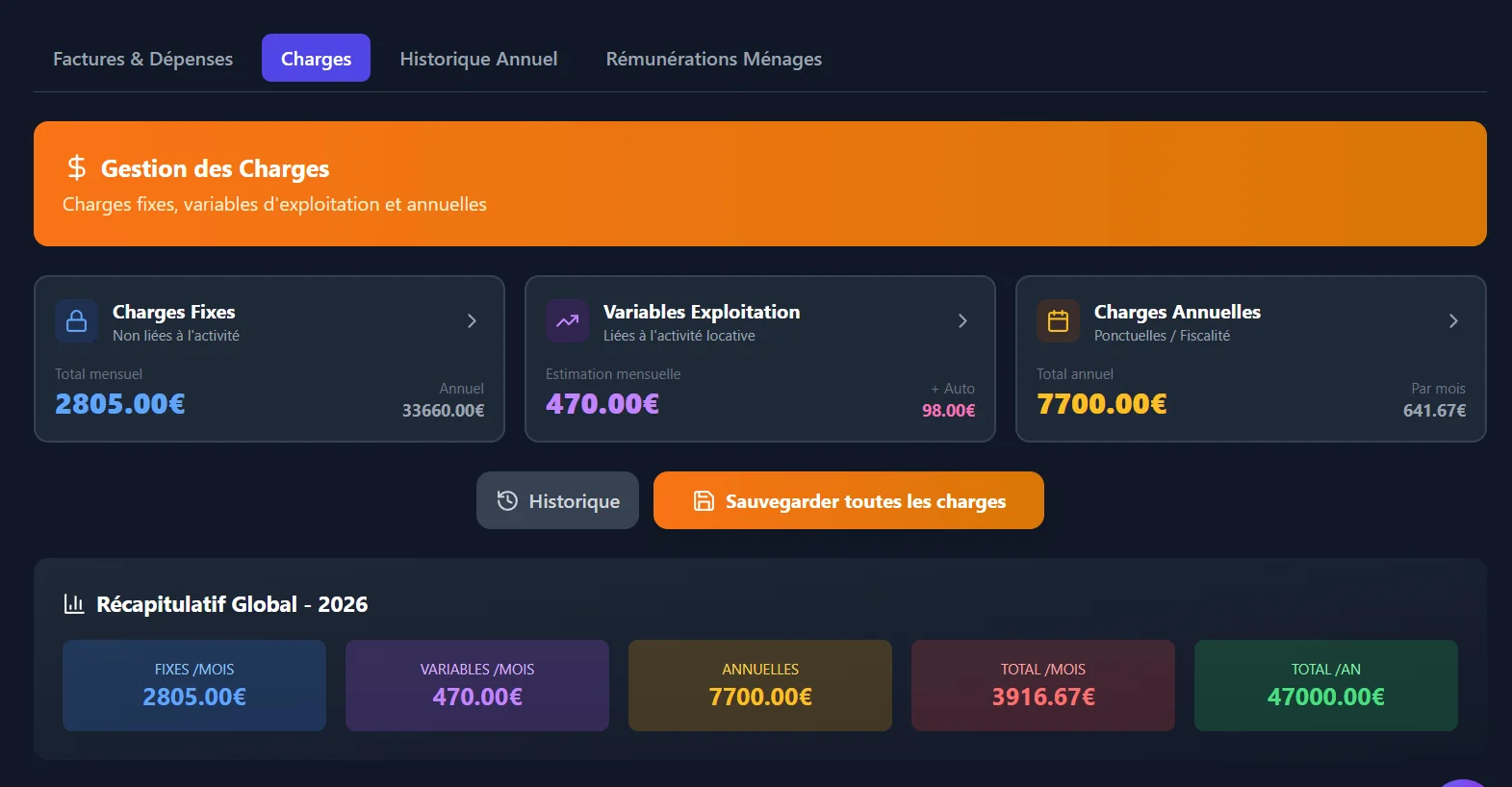Click the bar chart icon near Récapitulatif Global
The height and width of the screenshot is (787, 1512).
74,604
